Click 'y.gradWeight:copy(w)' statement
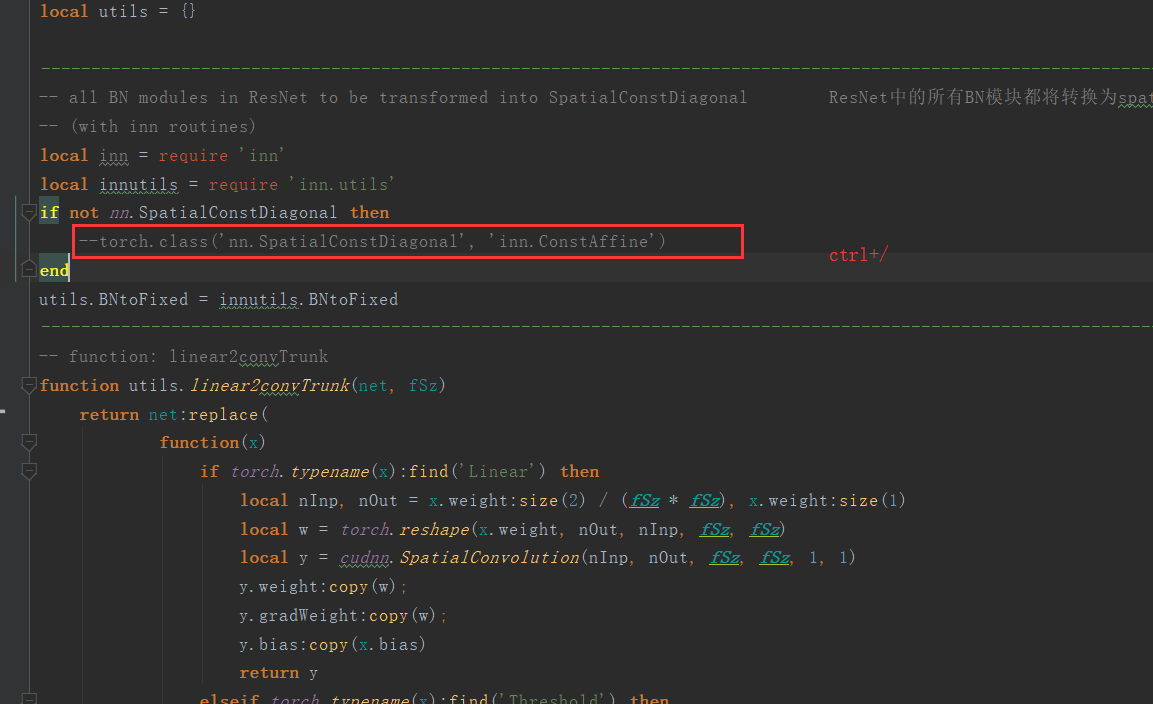This screenshot has width=1153, height=704. click(338, 615)
